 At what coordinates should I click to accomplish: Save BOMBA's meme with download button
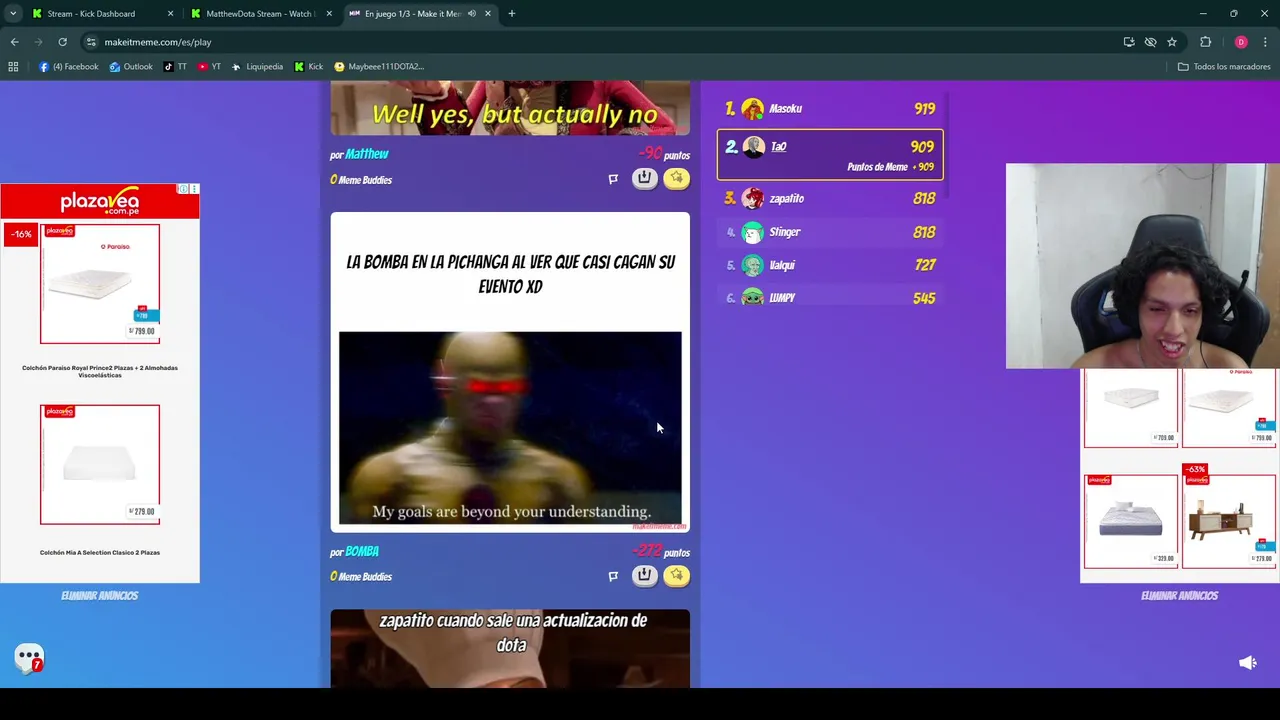pyautogui.click(x=644, y=575)
